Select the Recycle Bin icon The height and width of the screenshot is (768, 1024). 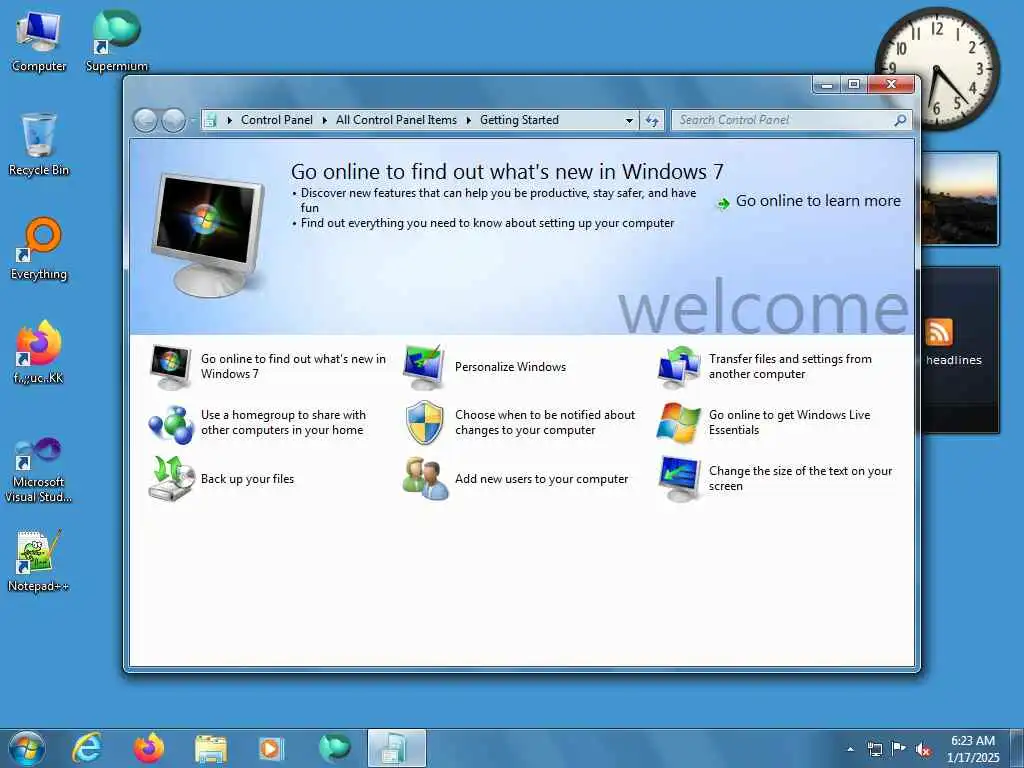39,145
